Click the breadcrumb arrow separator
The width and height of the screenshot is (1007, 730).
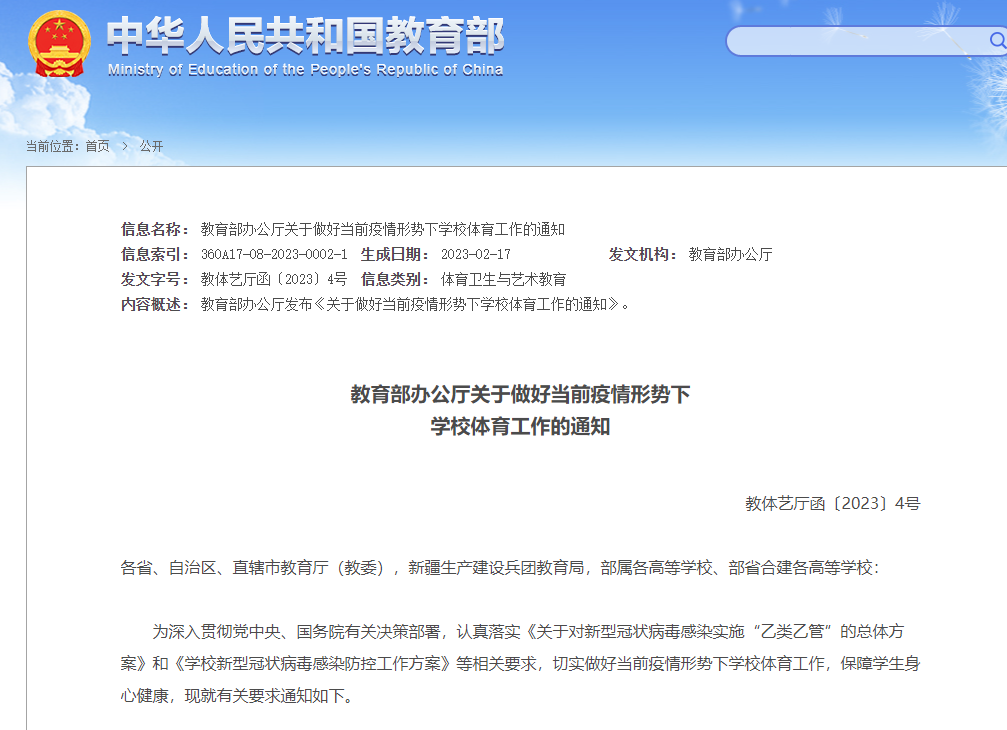click(125, 146)
